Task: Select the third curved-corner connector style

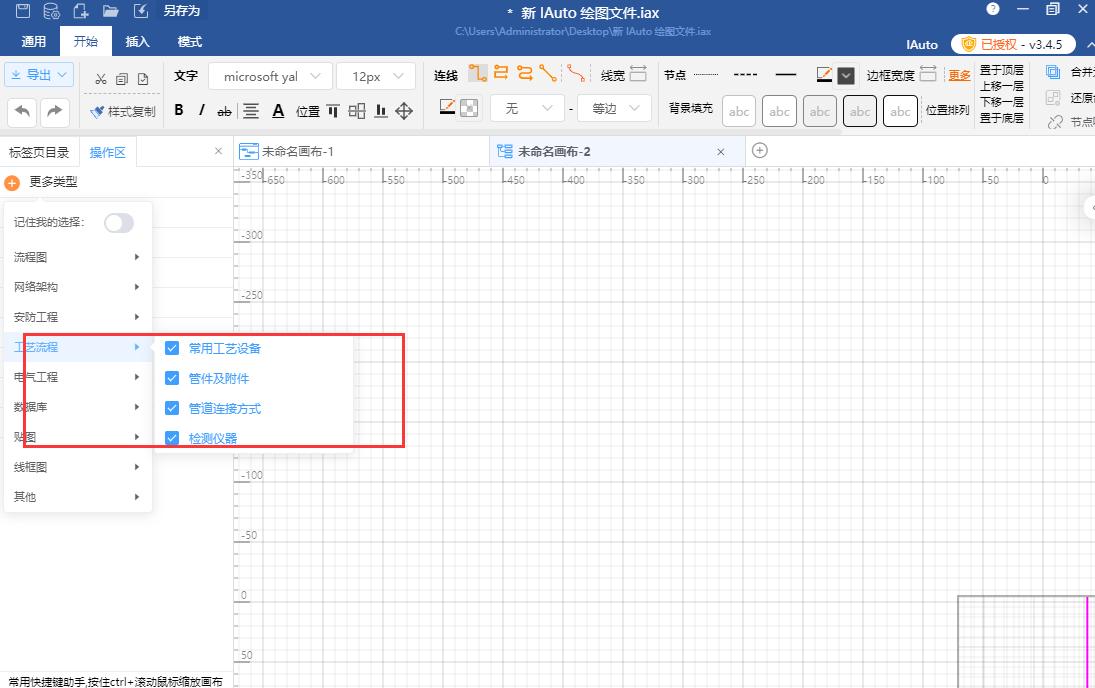Action: pos(524,73)
